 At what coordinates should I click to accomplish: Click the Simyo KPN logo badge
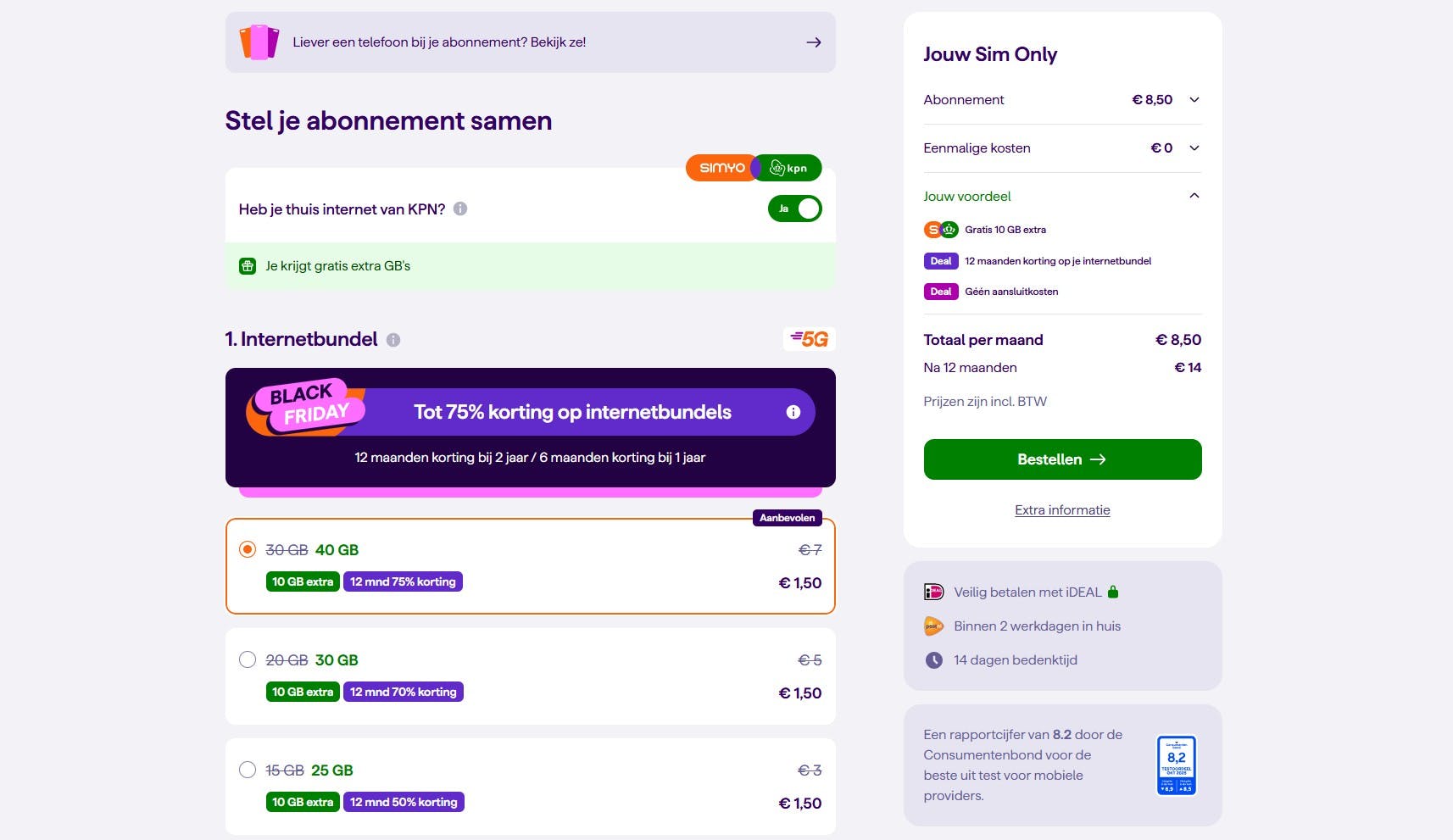754,168
